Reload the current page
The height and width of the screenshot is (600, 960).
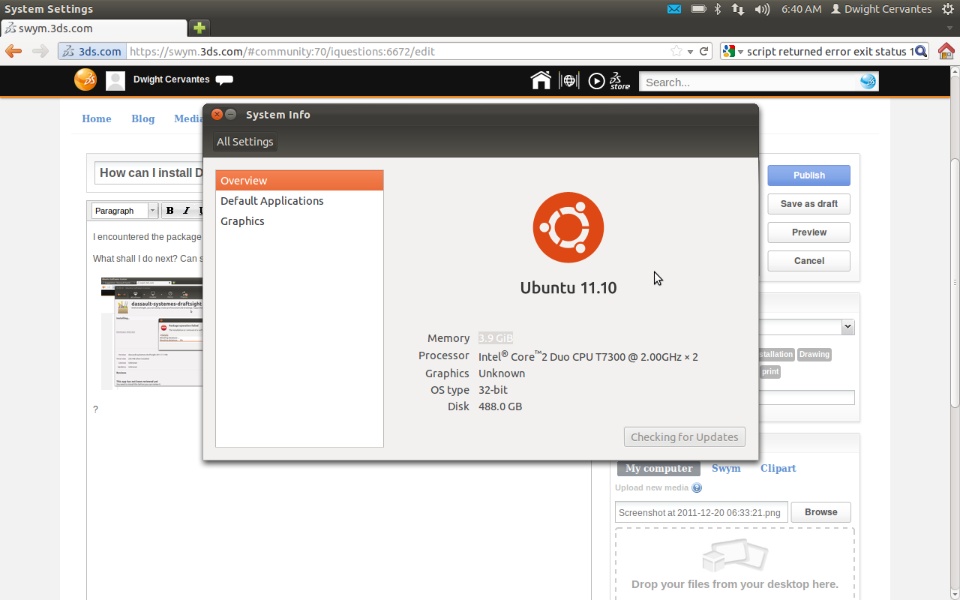pyautogui.click(x=704, y=51)
